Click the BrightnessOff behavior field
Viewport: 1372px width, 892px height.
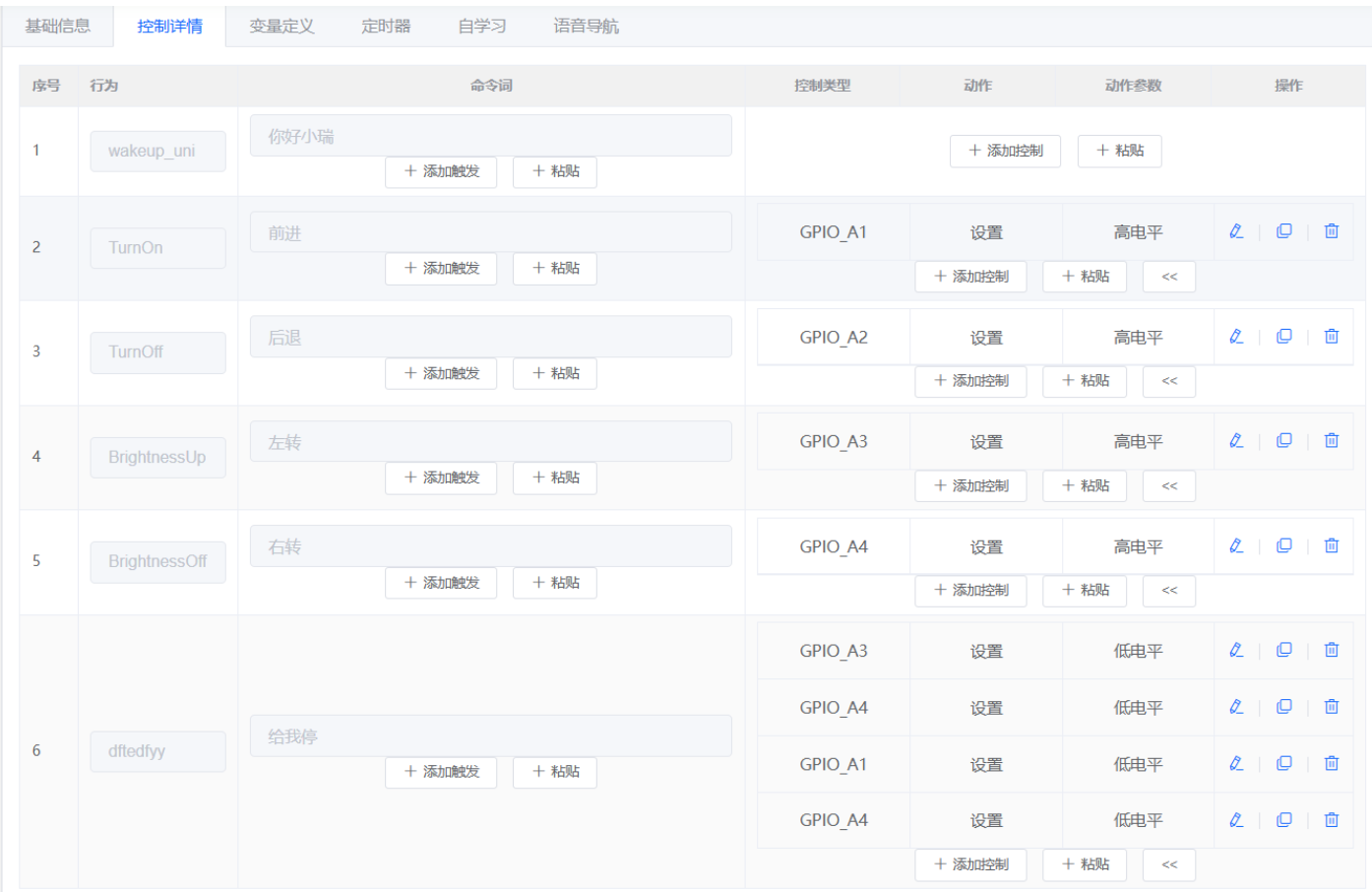point(158,561)
